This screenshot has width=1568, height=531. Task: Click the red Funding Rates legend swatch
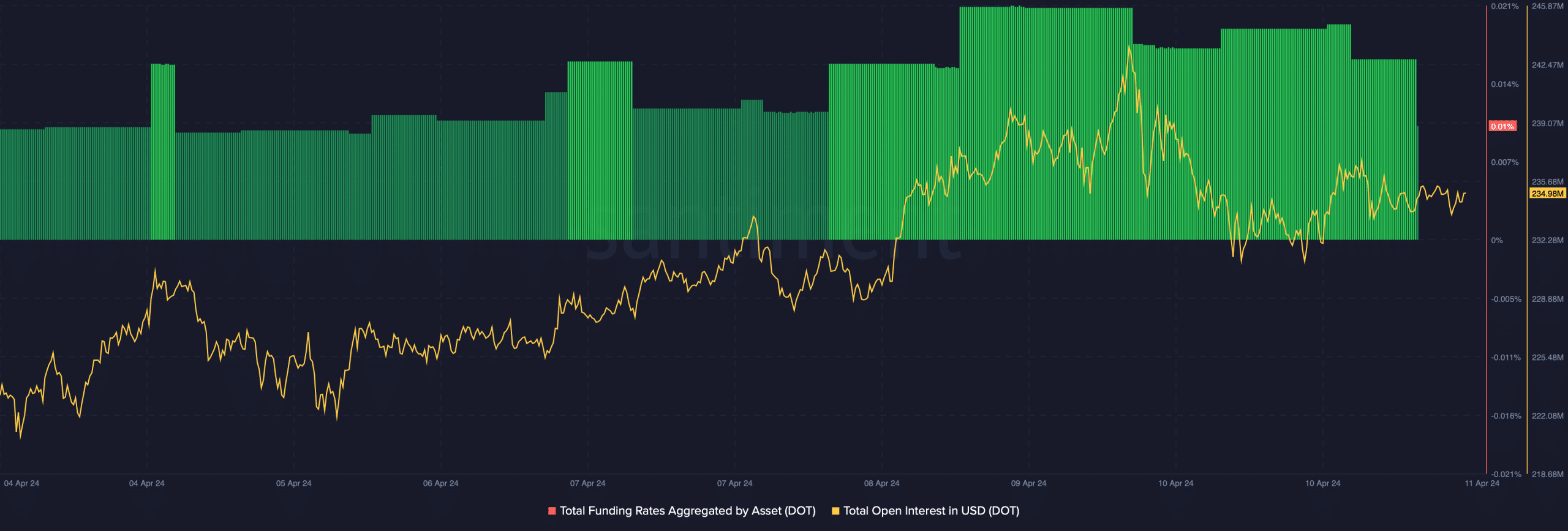pos(552,511)
